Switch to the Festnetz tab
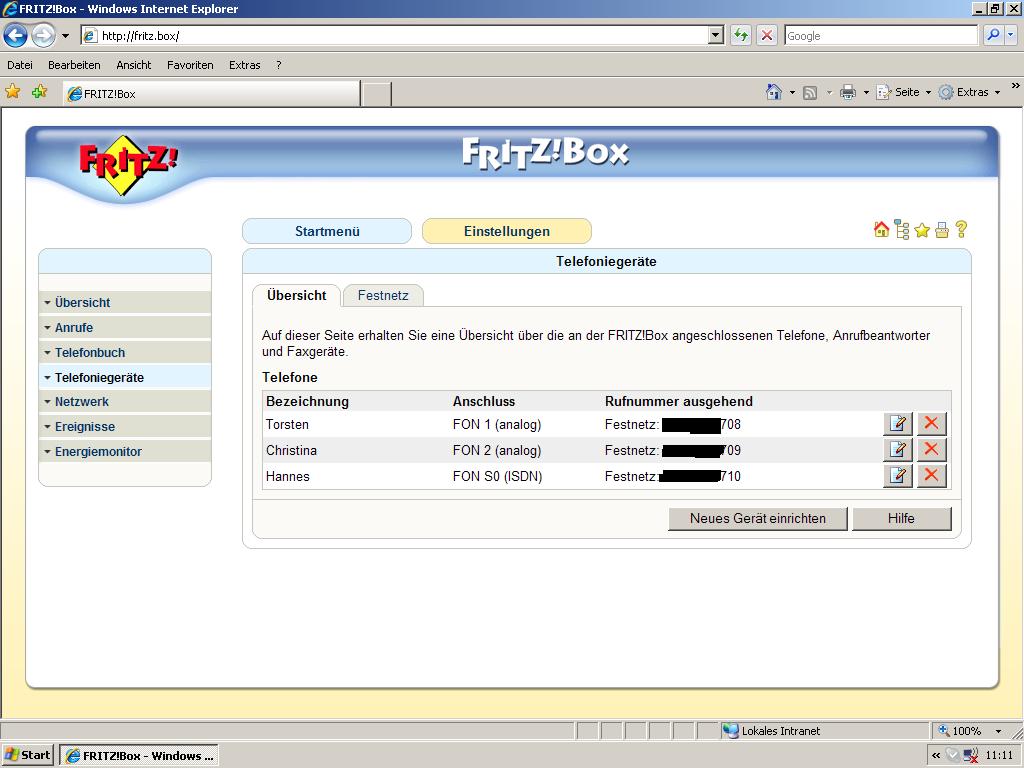This screenshot has height=768, width=1024. pyautogui.click(x=383, y=296)
